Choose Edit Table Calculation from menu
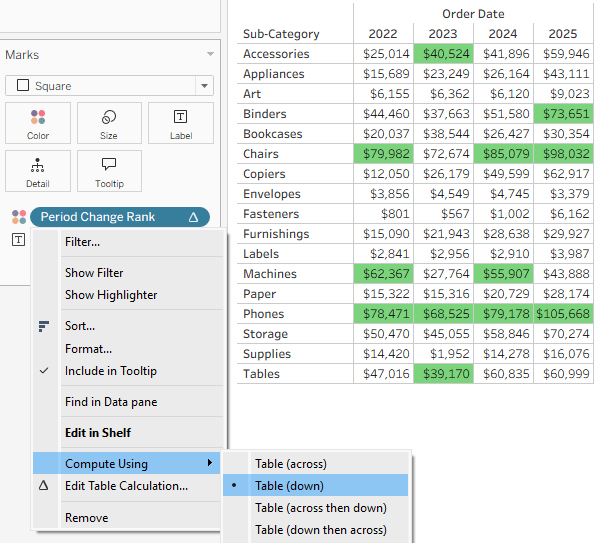 (x=126, y=486)
